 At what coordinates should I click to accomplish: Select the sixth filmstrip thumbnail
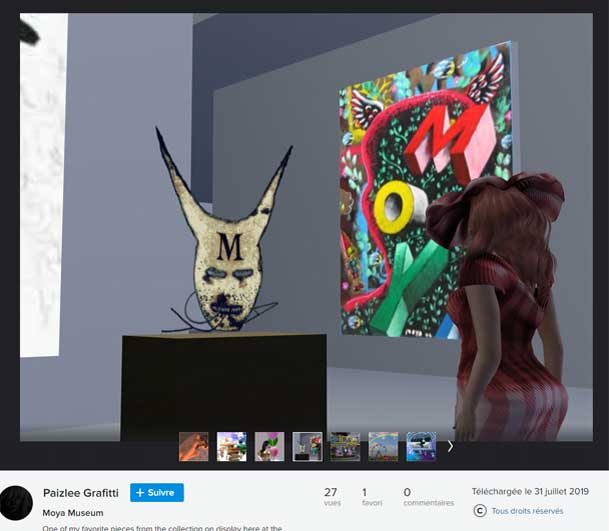383,446
